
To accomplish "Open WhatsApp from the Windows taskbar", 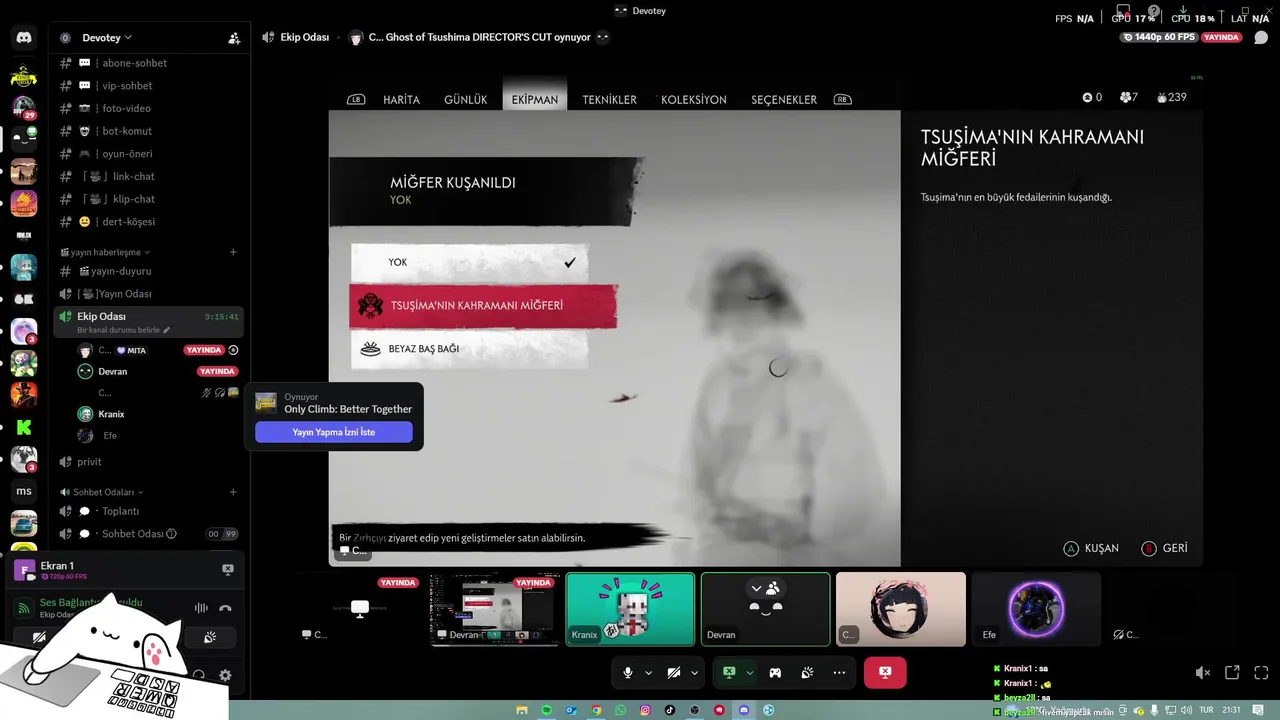I will pyautogui.click(x=621, y=710).
